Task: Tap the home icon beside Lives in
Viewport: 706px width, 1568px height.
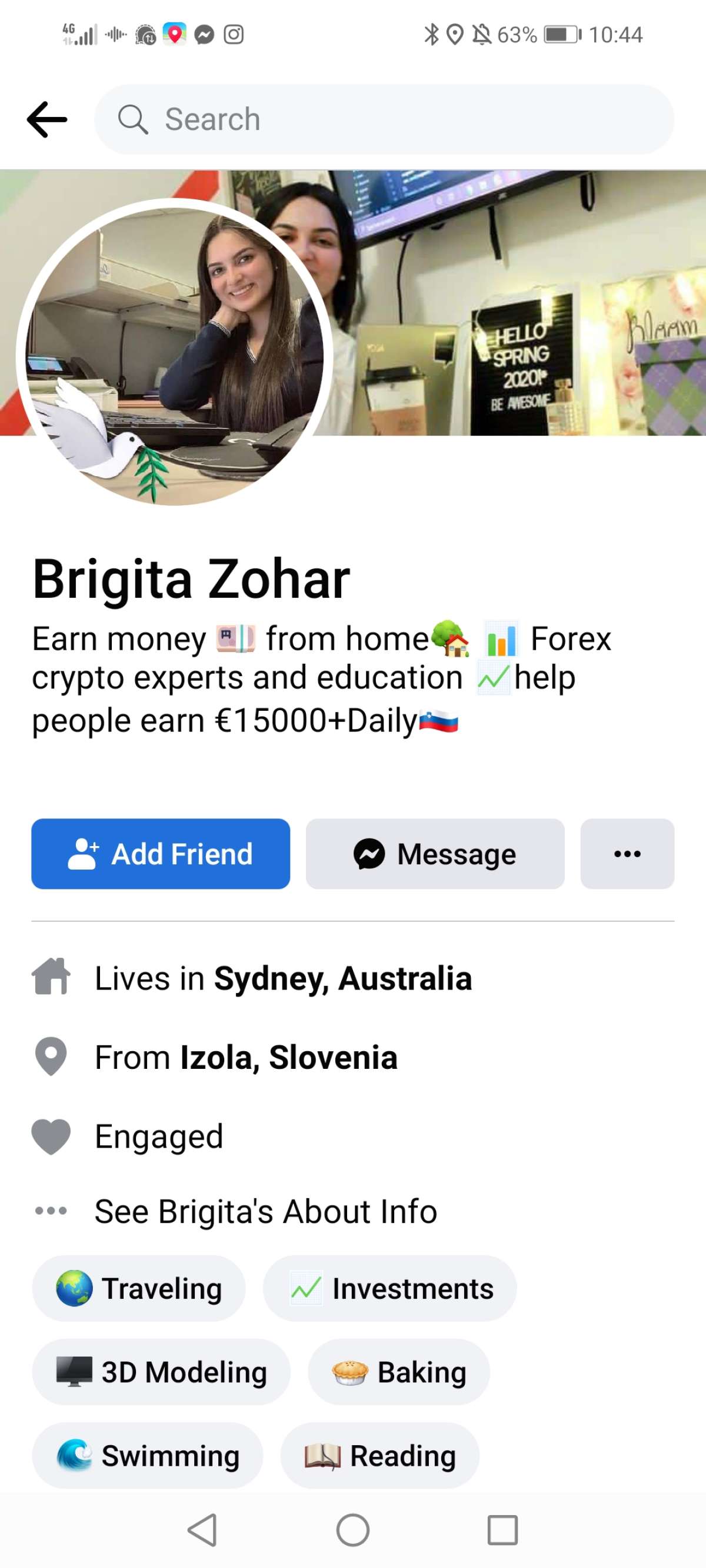Action: (x=51, y=977)
